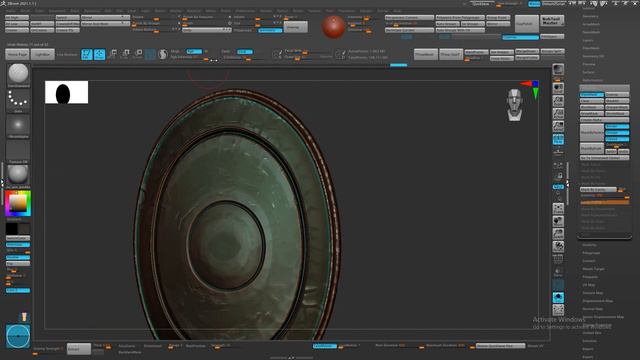Click the Rotate view icon in right shelf

point(558,247)
